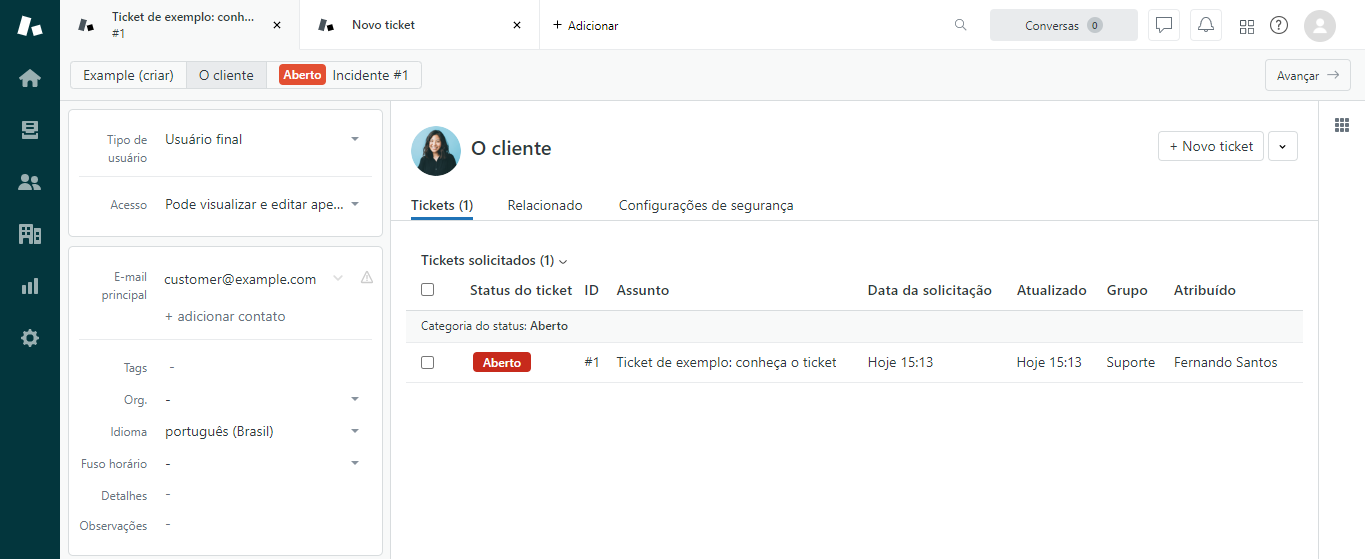Viewport: 1365px width, 559px height.
Task: Sort by 'Status do ticket' column header
Action: 521,290
